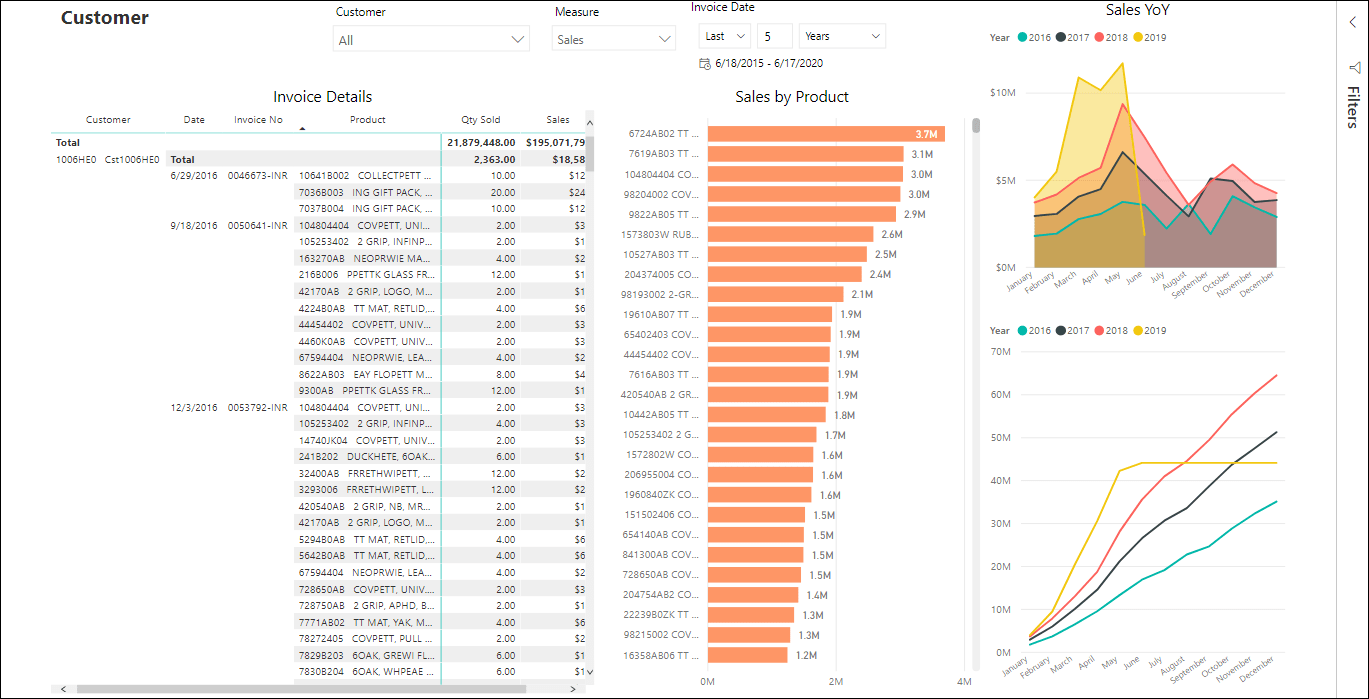Open the Measure dropdown set to Sales
Screen dimensions: 1369x699
click(x=665, y=38)
